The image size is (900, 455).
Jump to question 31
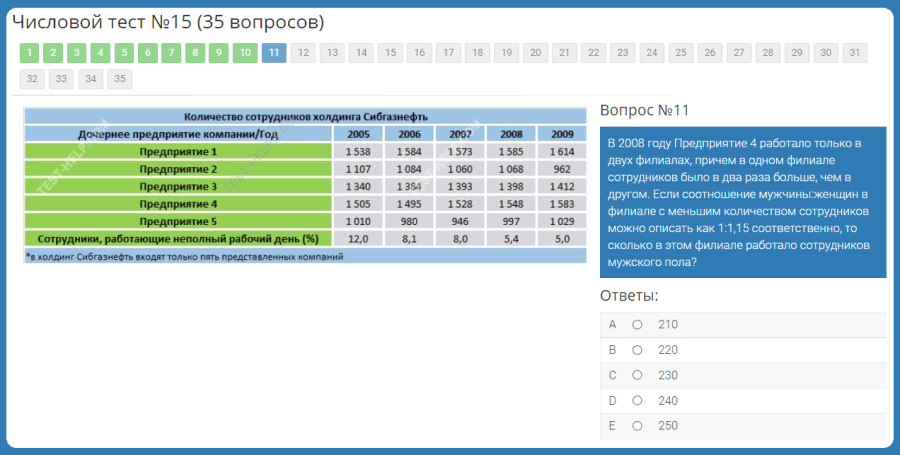tap(855, 53)
